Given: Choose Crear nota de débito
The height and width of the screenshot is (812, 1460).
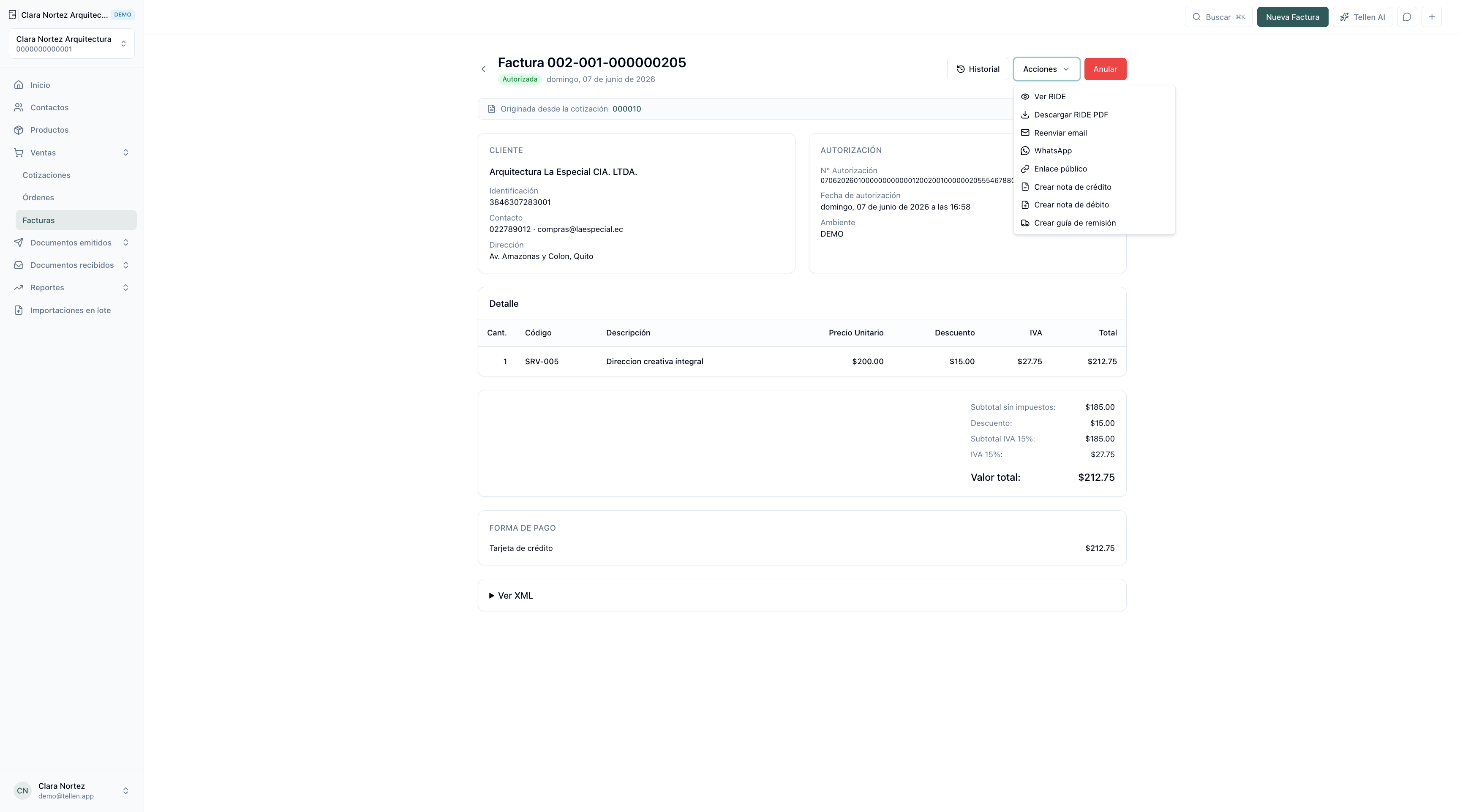Looking at the screenshot, I should pos(1094,204).
